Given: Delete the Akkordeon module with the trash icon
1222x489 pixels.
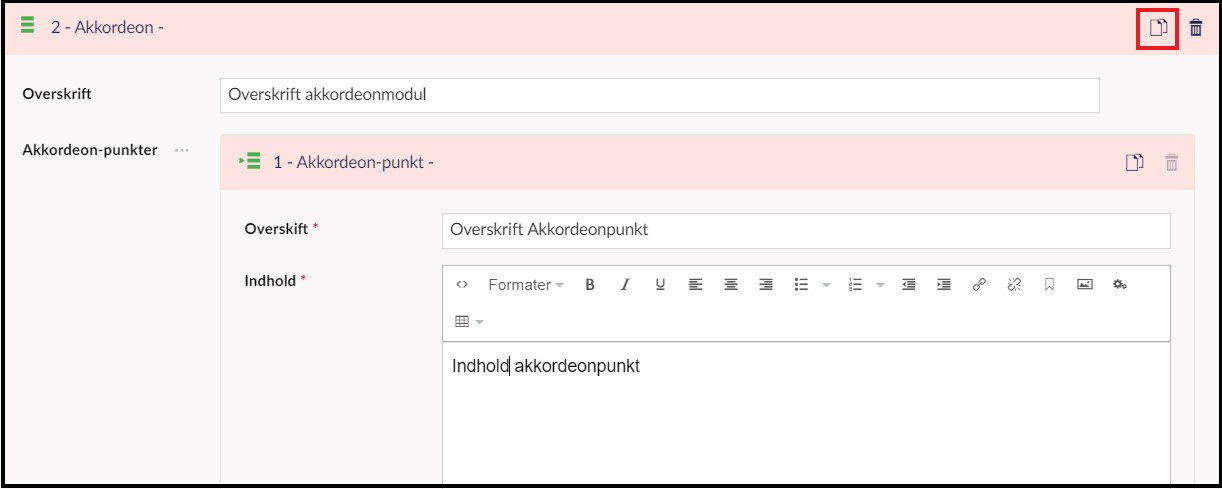Looking at the screenshot, I should (1196, 27).
